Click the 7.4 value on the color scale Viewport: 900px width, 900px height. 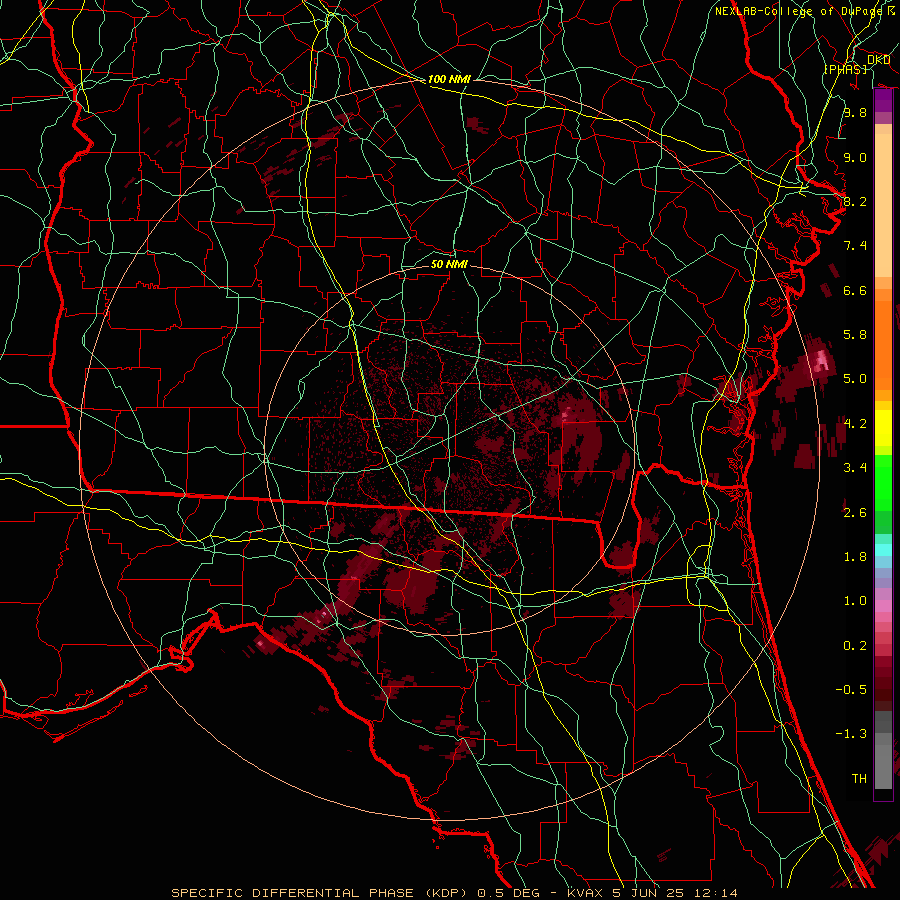coord(855,246)
